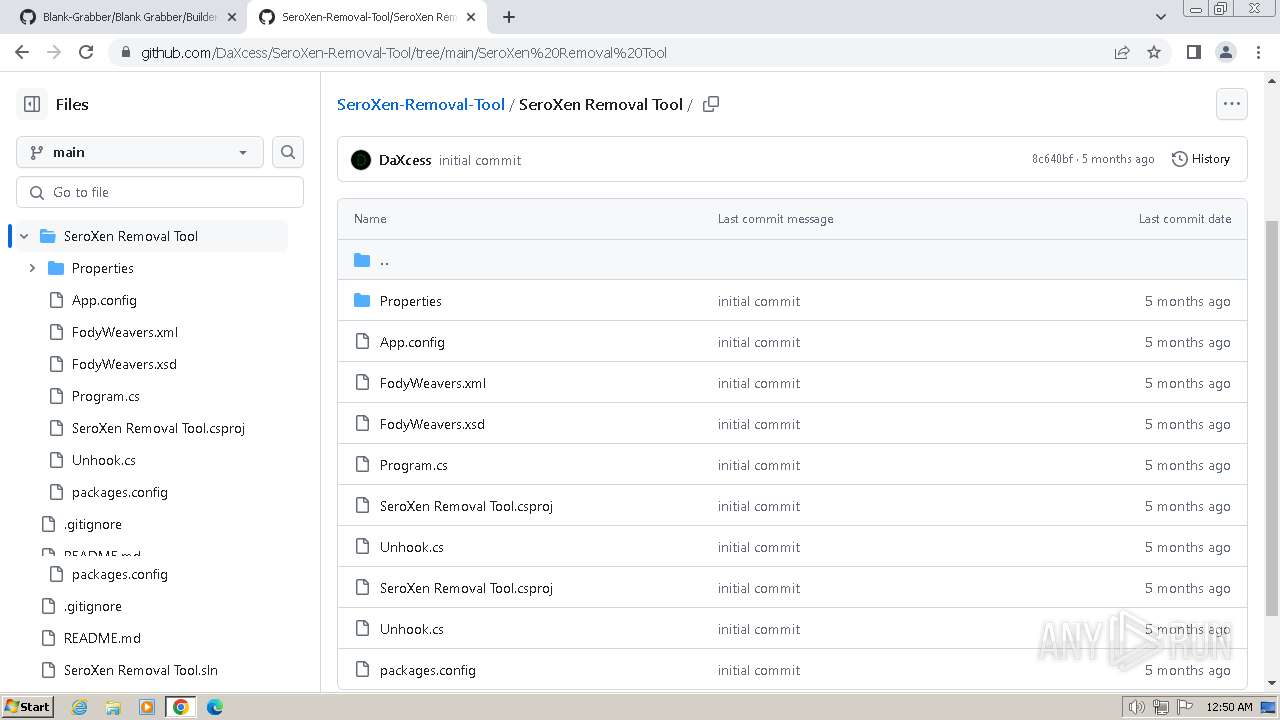1280x720 pixels.
Task: Collapse the file tree side panel icon
Action: pos(32,104)
